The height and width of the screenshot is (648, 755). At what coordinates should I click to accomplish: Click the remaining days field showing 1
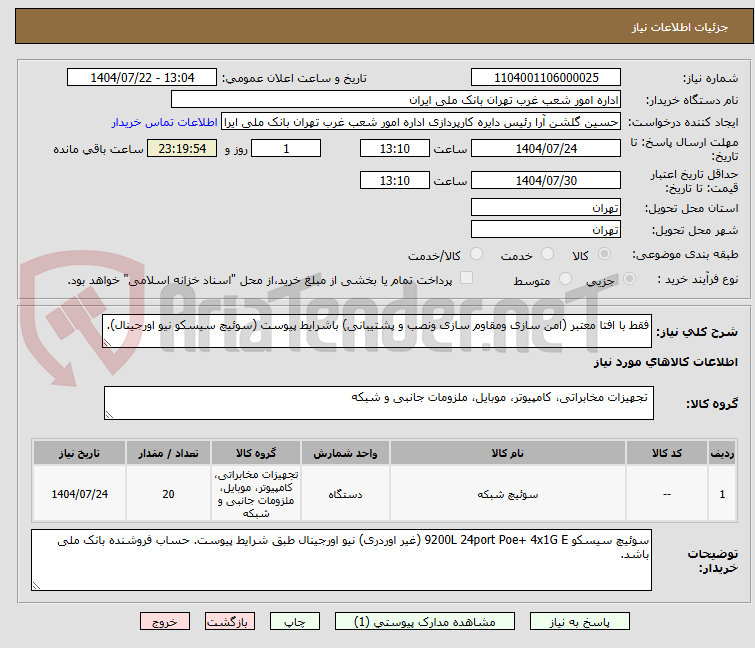click(286, 148)
